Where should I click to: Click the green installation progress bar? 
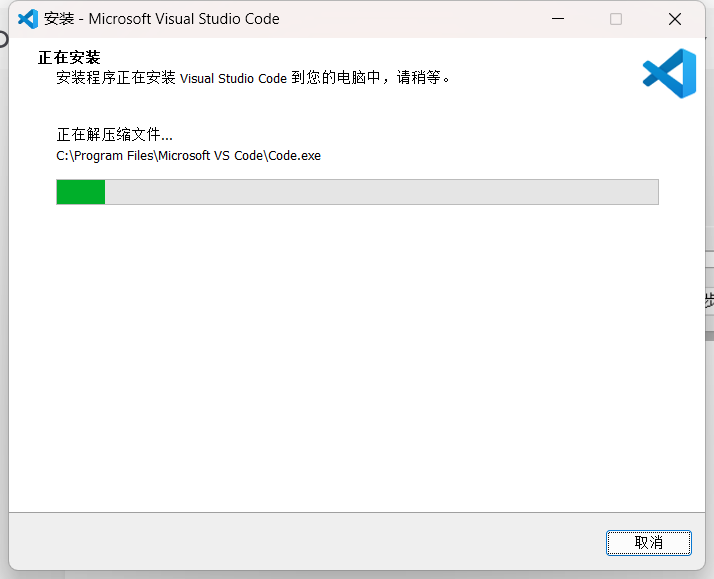pos(357,192)
